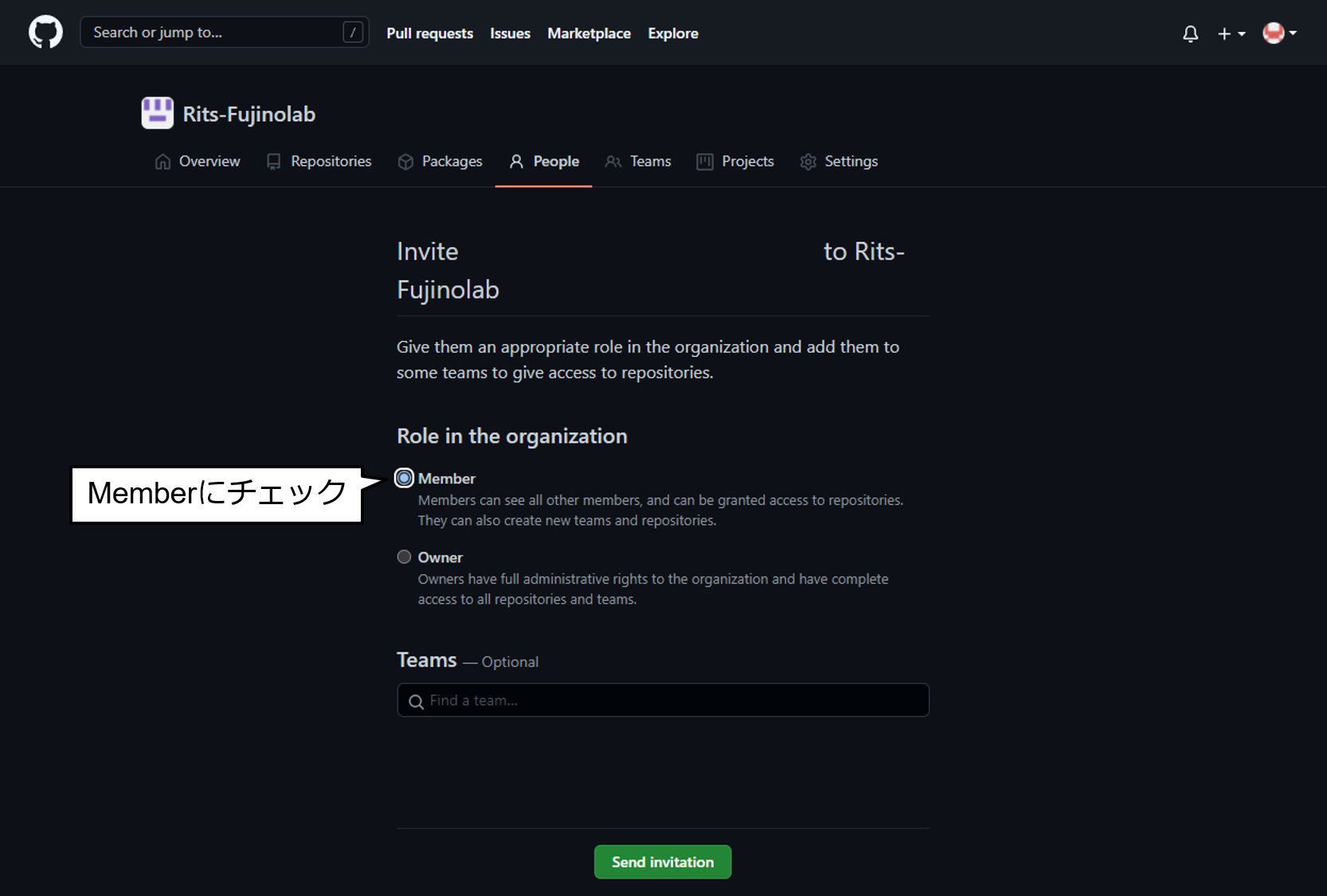1327x896 pixels.
Task: Open the Pull requests link
Action: [x=429, y=33]
